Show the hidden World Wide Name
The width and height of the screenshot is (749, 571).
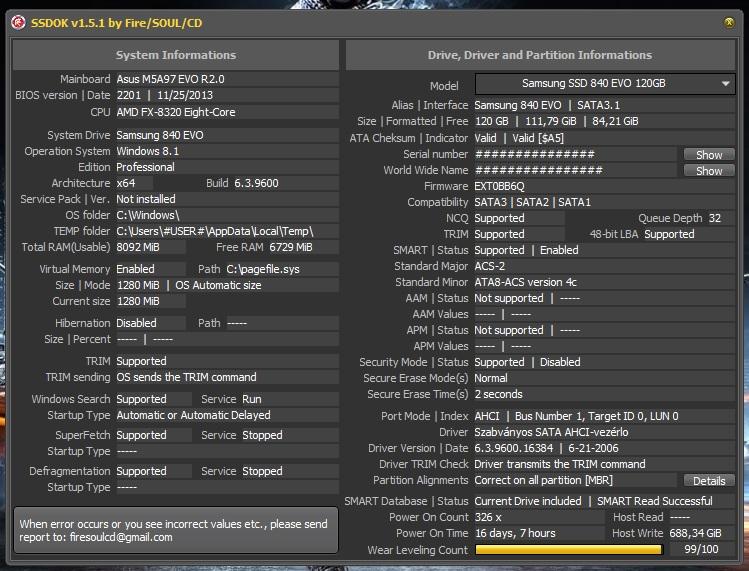(x=709, y=171)
